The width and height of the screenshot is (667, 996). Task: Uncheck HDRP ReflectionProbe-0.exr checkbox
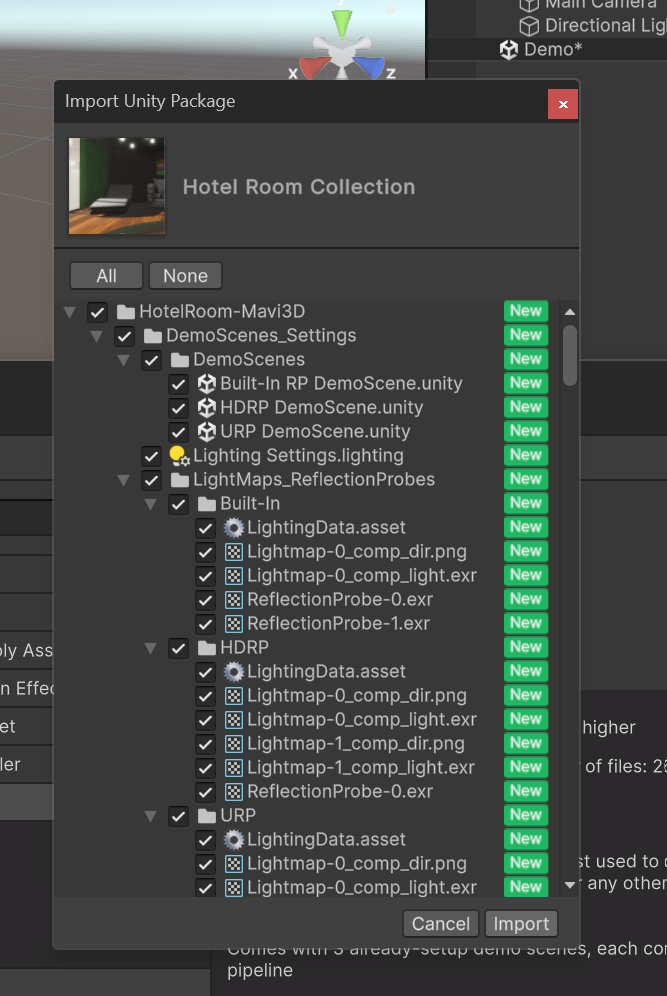205,792
